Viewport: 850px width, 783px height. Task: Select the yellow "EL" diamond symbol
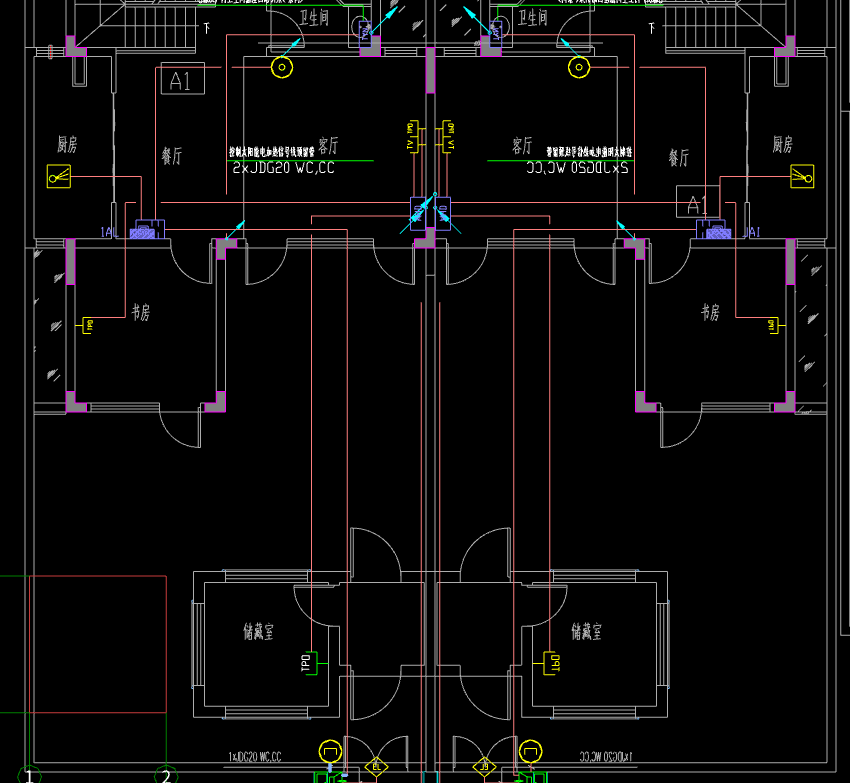pos(376,767)
